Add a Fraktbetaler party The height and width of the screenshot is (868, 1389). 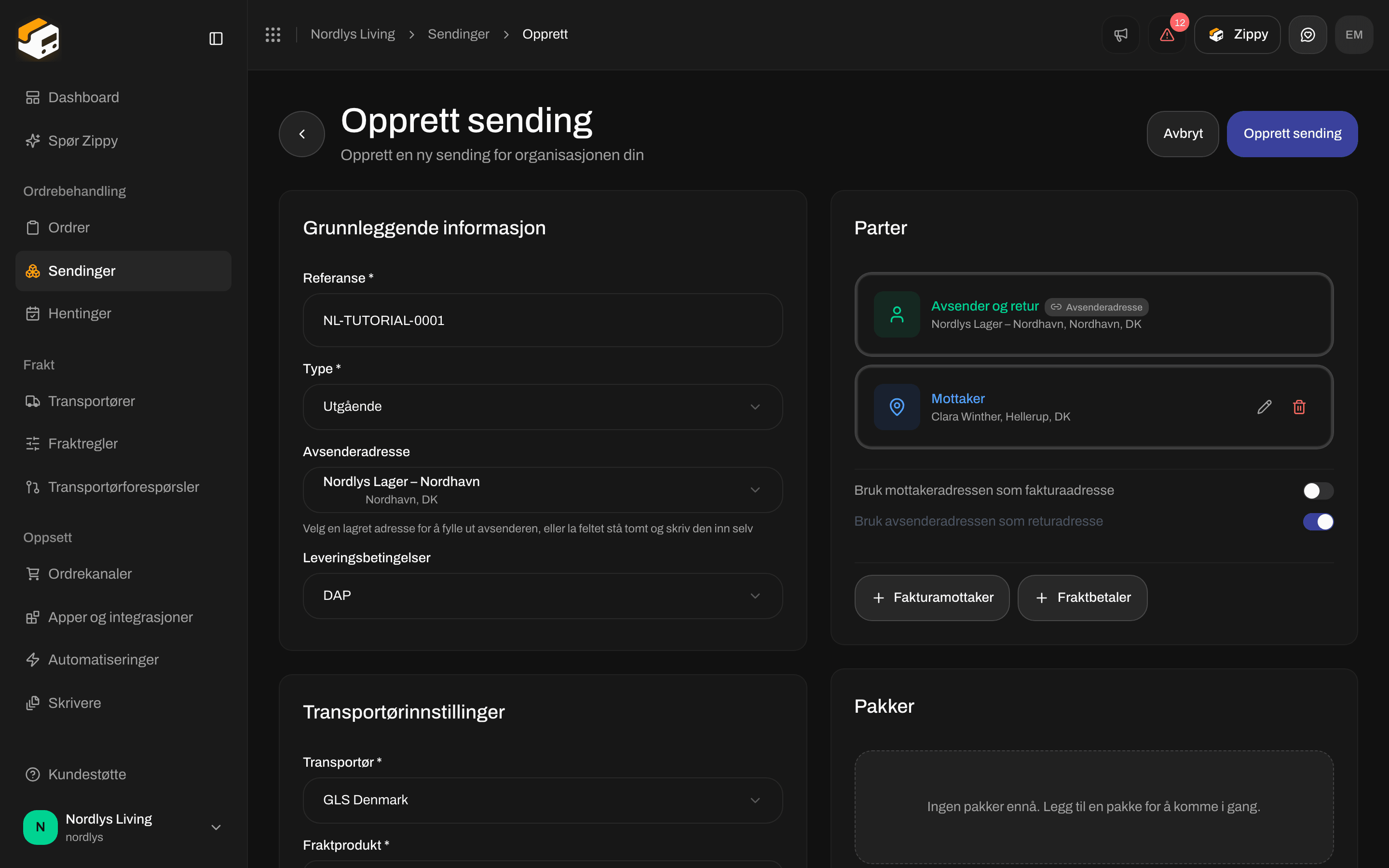[x=1082, y=597]
